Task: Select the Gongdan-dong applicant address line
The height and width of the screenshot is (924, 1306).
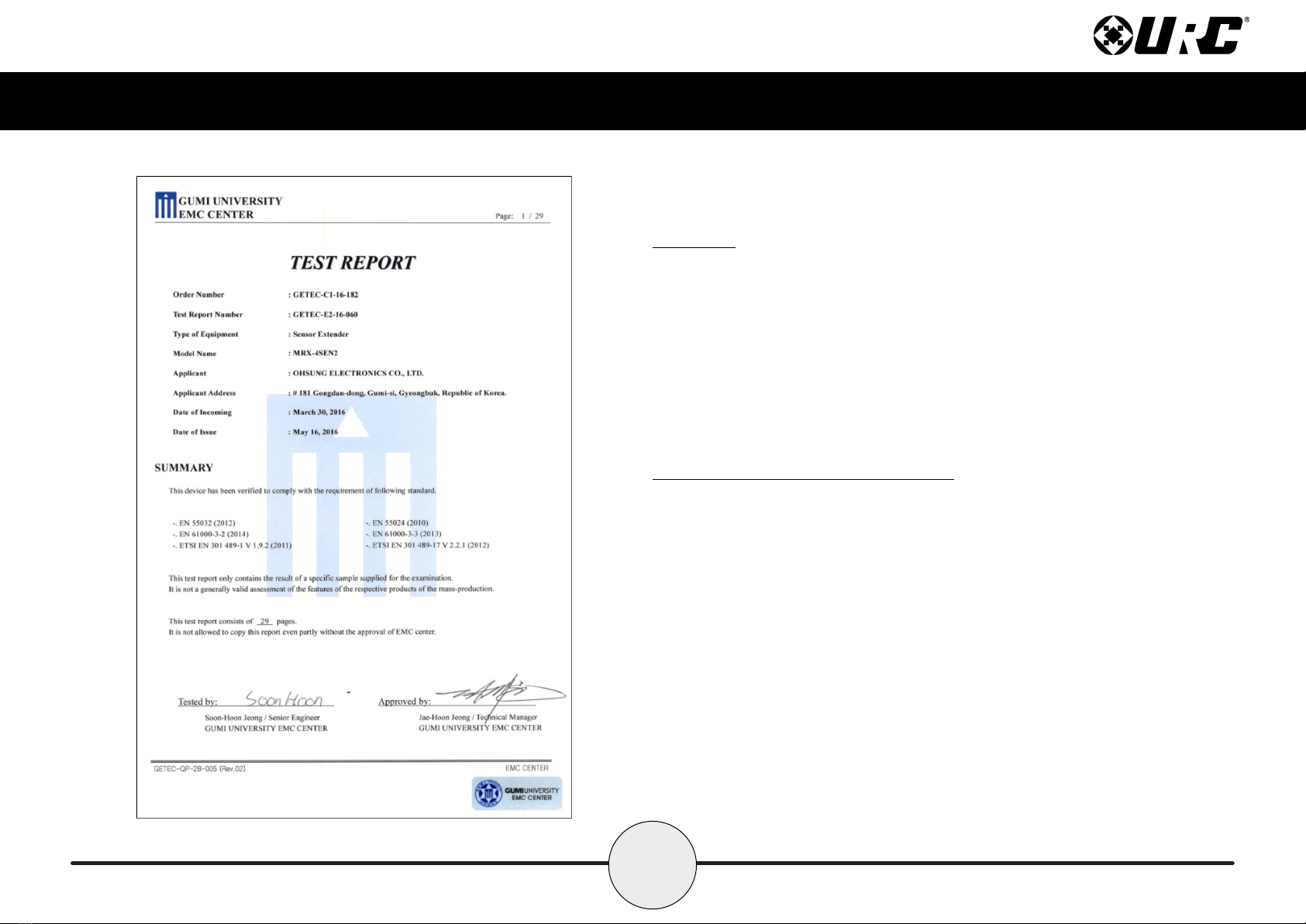Action: click(x=399, y=393)
